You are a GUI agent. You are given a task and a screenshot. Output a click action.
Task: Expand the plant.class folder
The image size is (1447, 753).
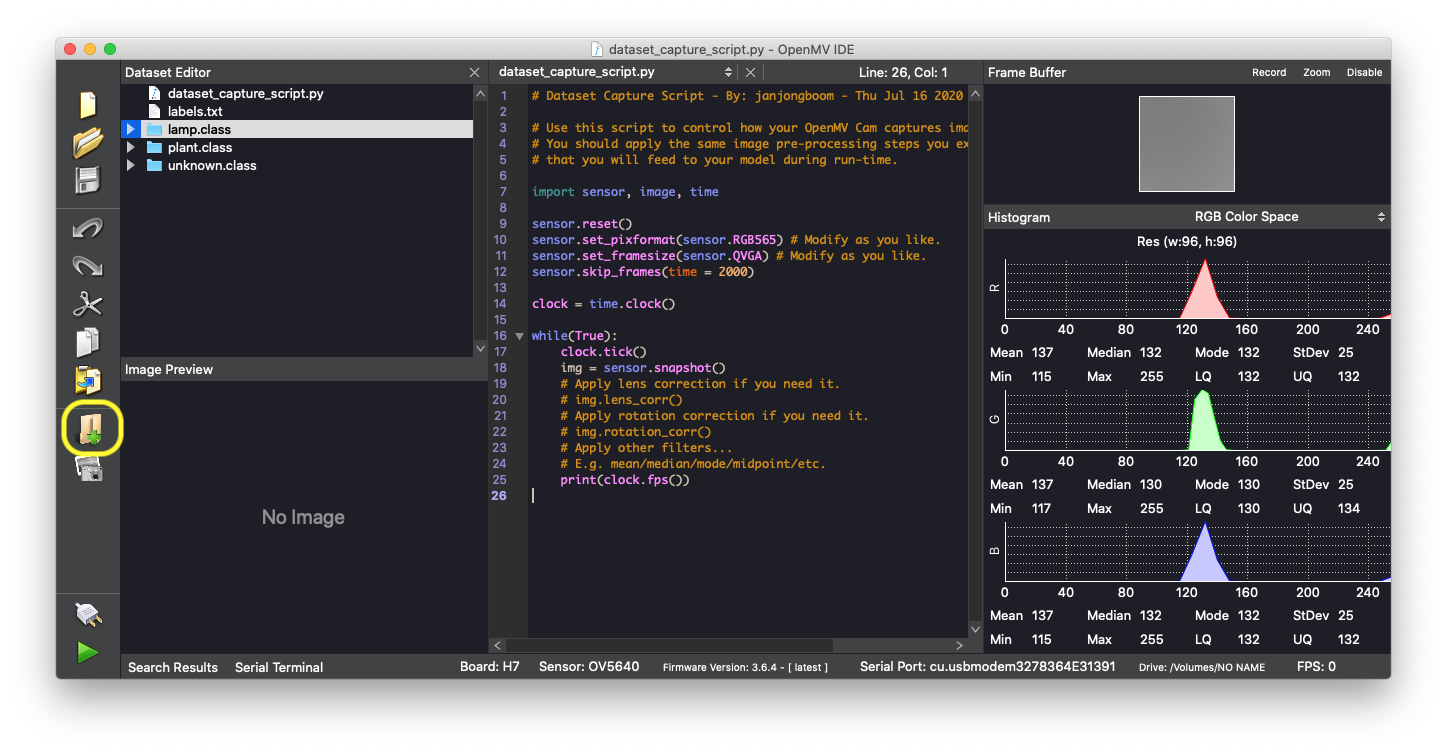pos(131,148)
